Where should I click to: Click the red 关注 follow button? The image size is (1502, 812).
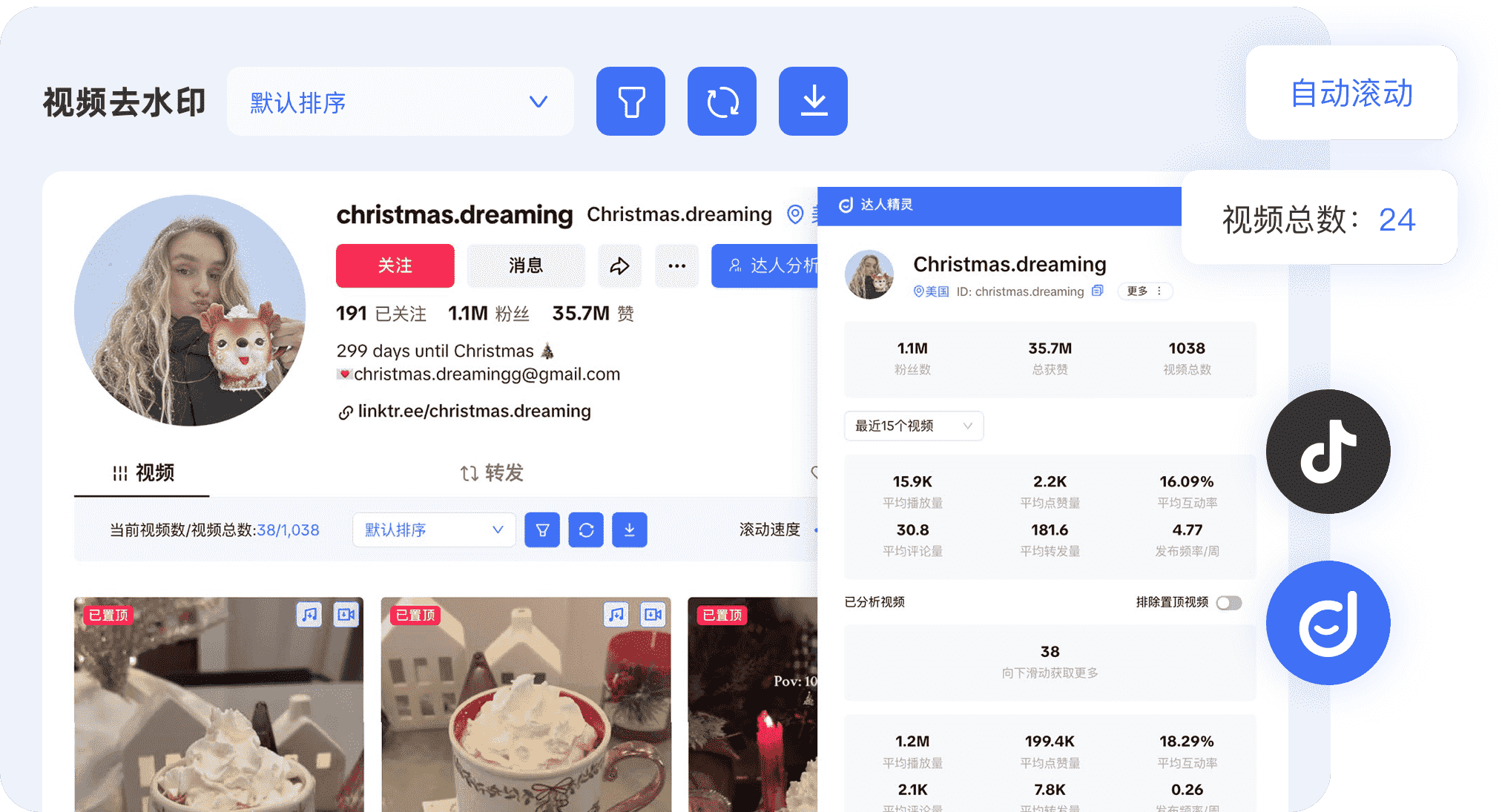pos(395,265)
